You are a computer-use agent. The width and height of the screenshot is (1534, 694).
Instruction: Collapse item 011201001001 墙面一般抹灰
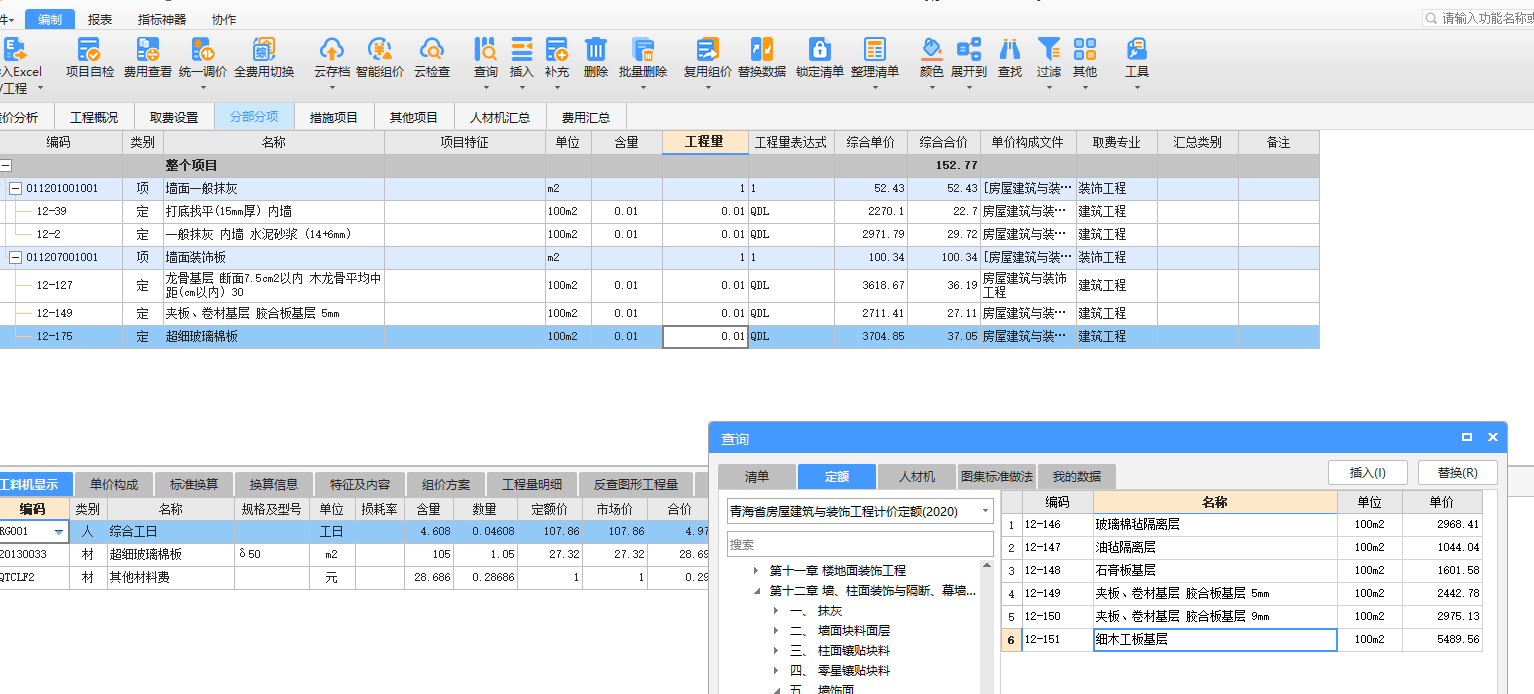coord(16,188)
